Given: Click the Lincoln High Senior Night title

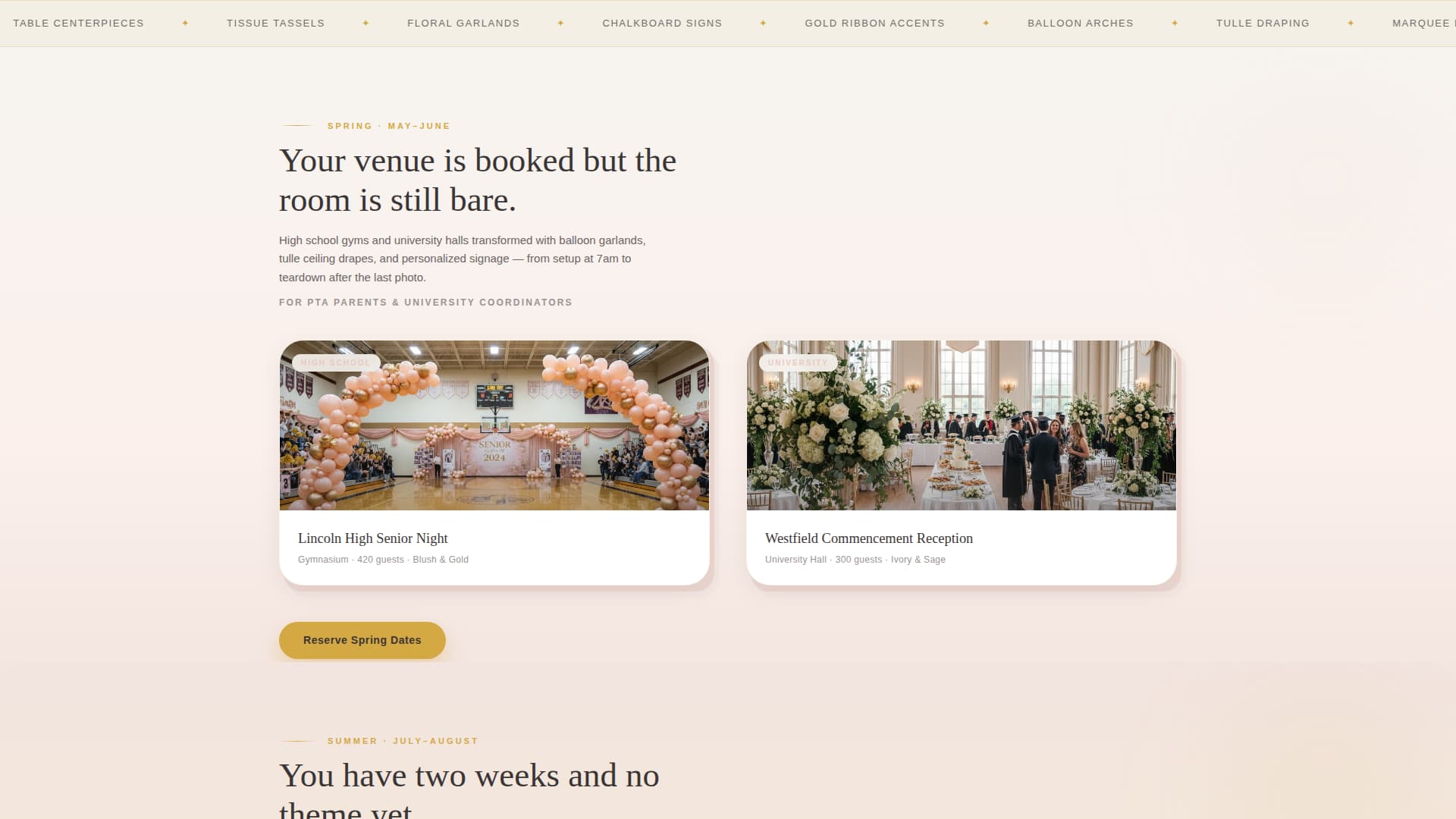Looking at the screenshot, I should pos(372,538).
